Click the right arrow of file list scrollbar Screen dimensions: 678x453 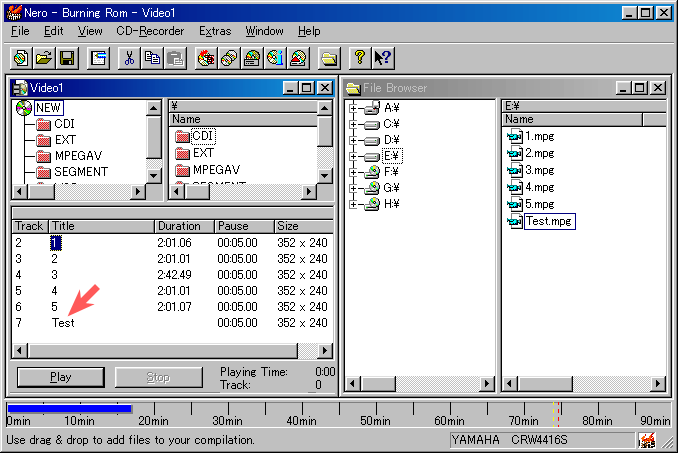point(658,383)
